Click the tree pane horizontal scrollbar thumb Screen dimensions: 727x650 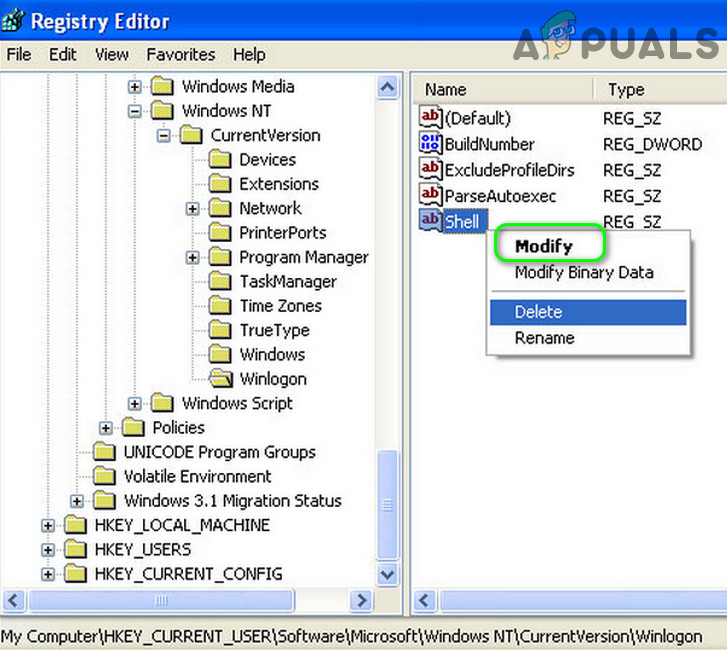tap(161, 600)
